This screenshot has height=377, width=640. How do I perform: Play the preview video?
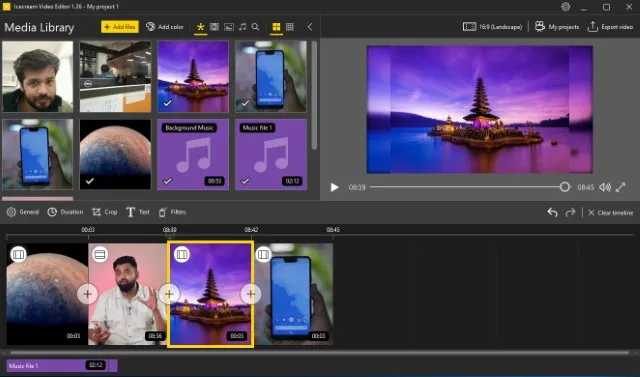click(334, 187)
